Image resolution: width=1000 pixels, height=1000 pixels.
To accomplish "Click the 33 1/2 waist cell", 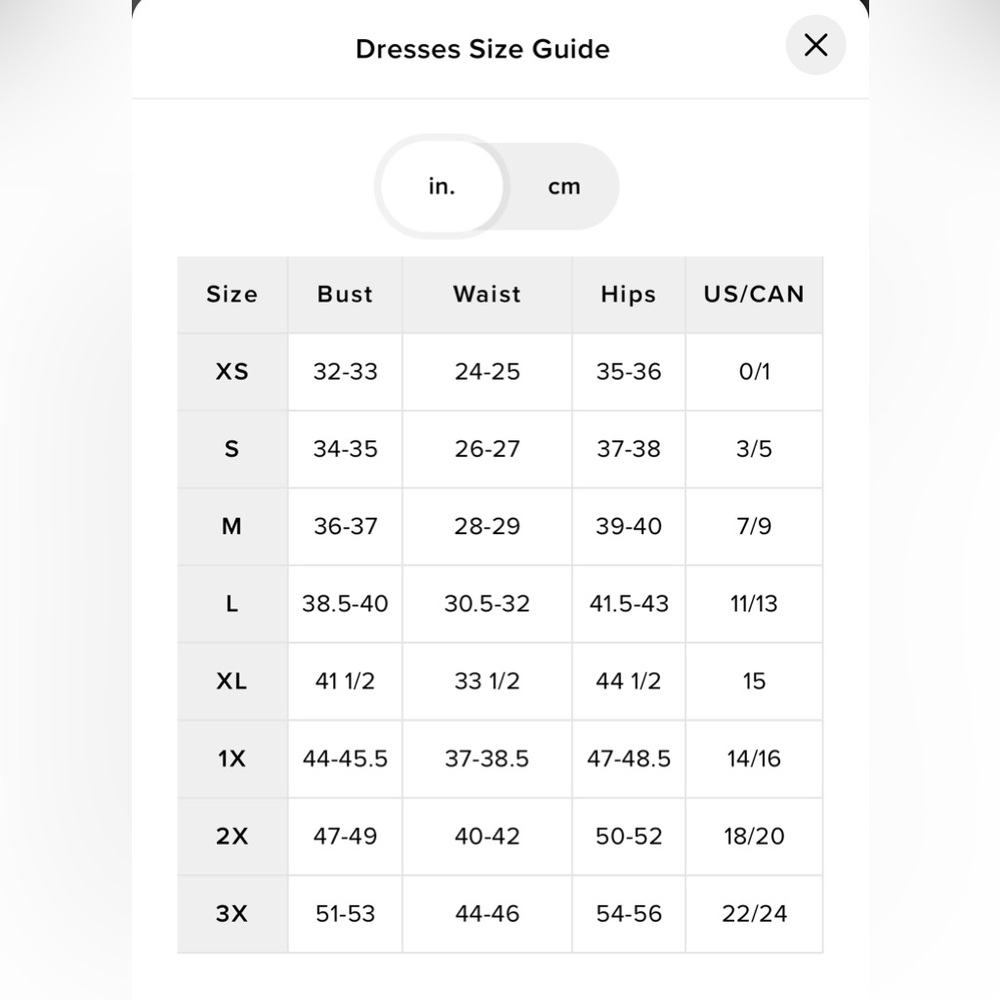I will [x=487, y=681].
